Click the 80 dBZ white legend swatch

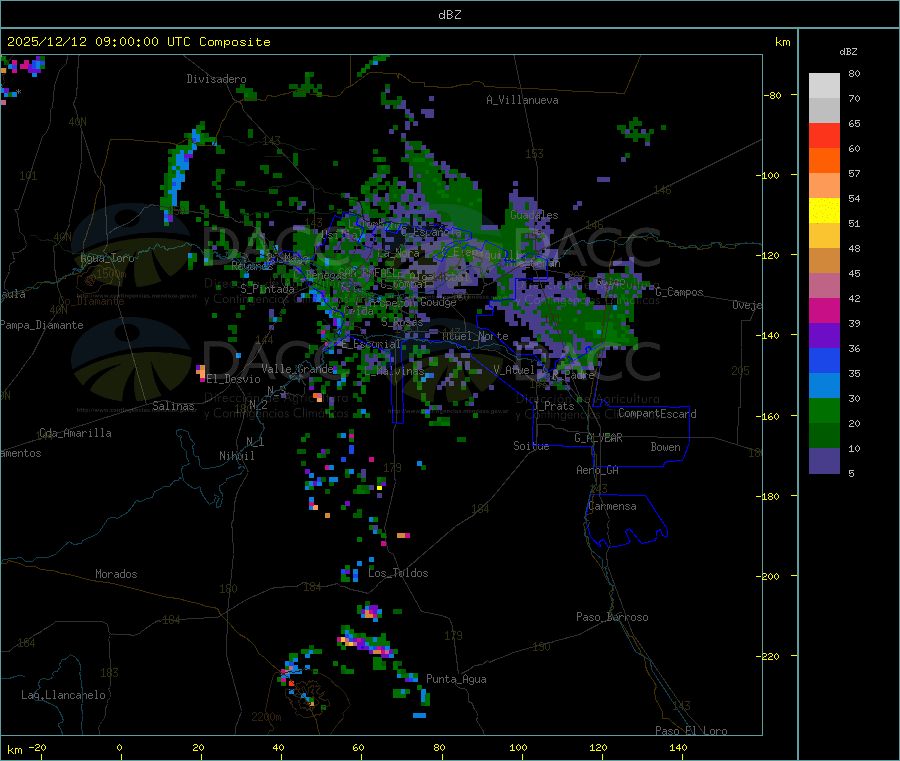pos(824,86)
